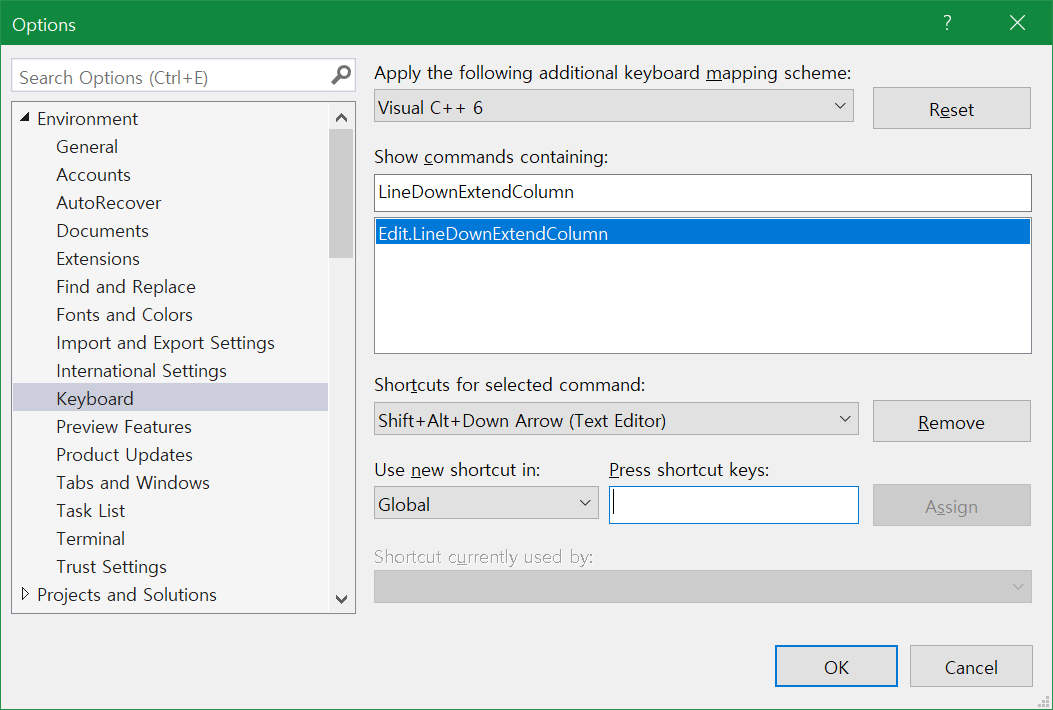Select the Trust Settings page
Image resolution: width=1053 pixels, height=710 pixels.
point(111,567)
